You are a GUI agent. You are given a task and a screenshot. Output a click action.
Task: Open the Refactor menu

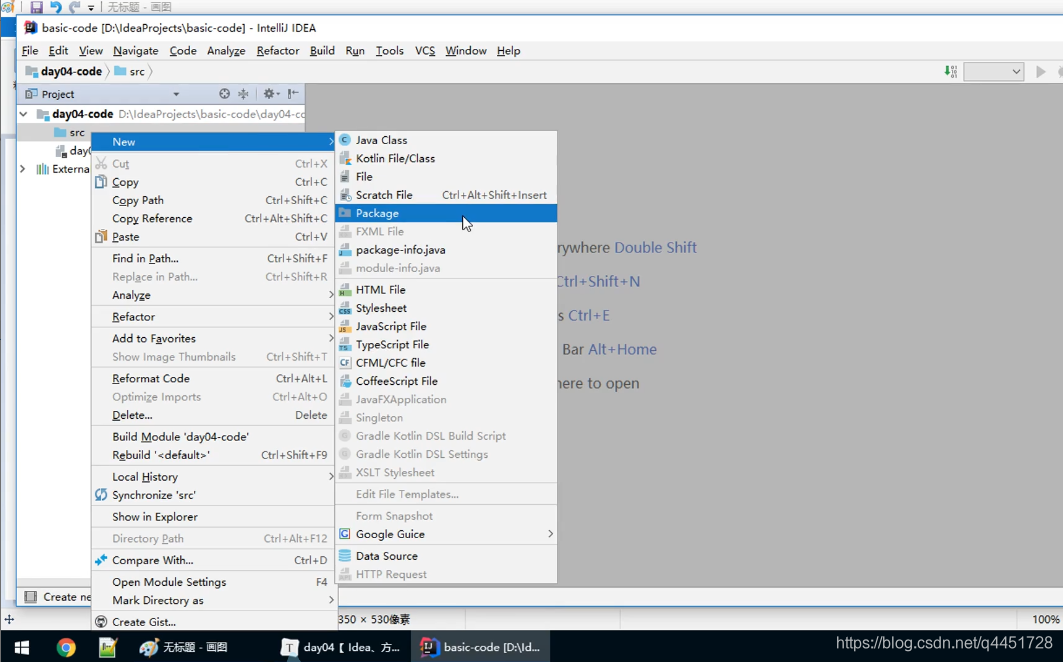click(278, 51)
